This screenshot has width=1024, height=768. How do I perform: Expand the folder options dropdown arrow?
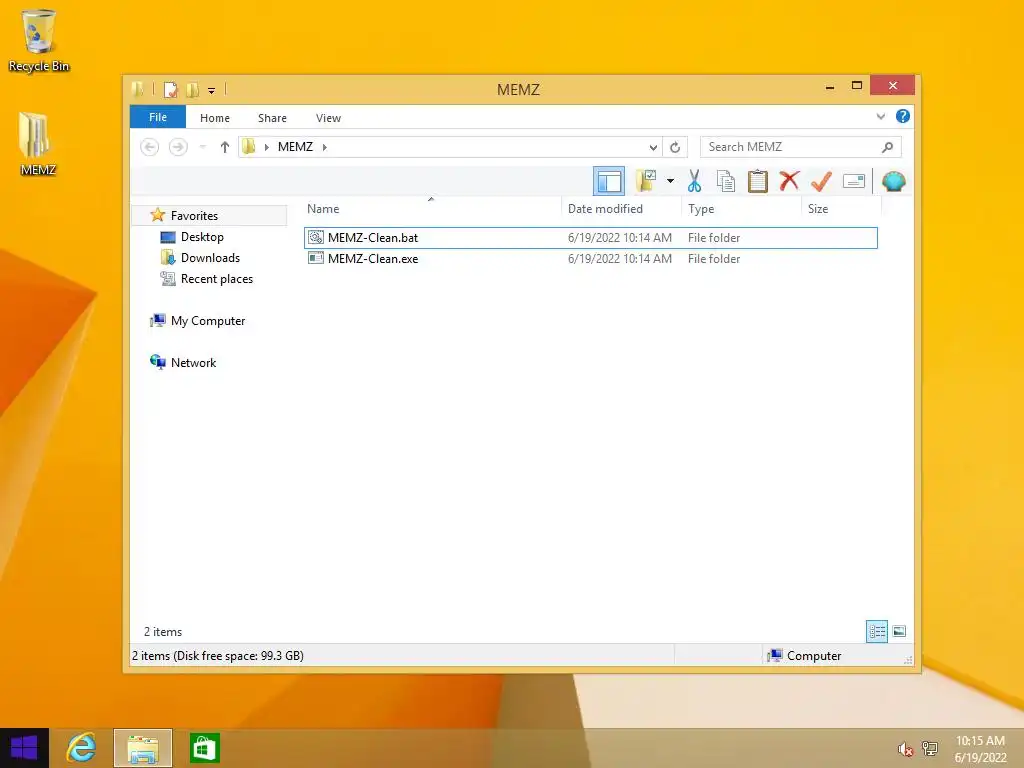coord(670,181)
